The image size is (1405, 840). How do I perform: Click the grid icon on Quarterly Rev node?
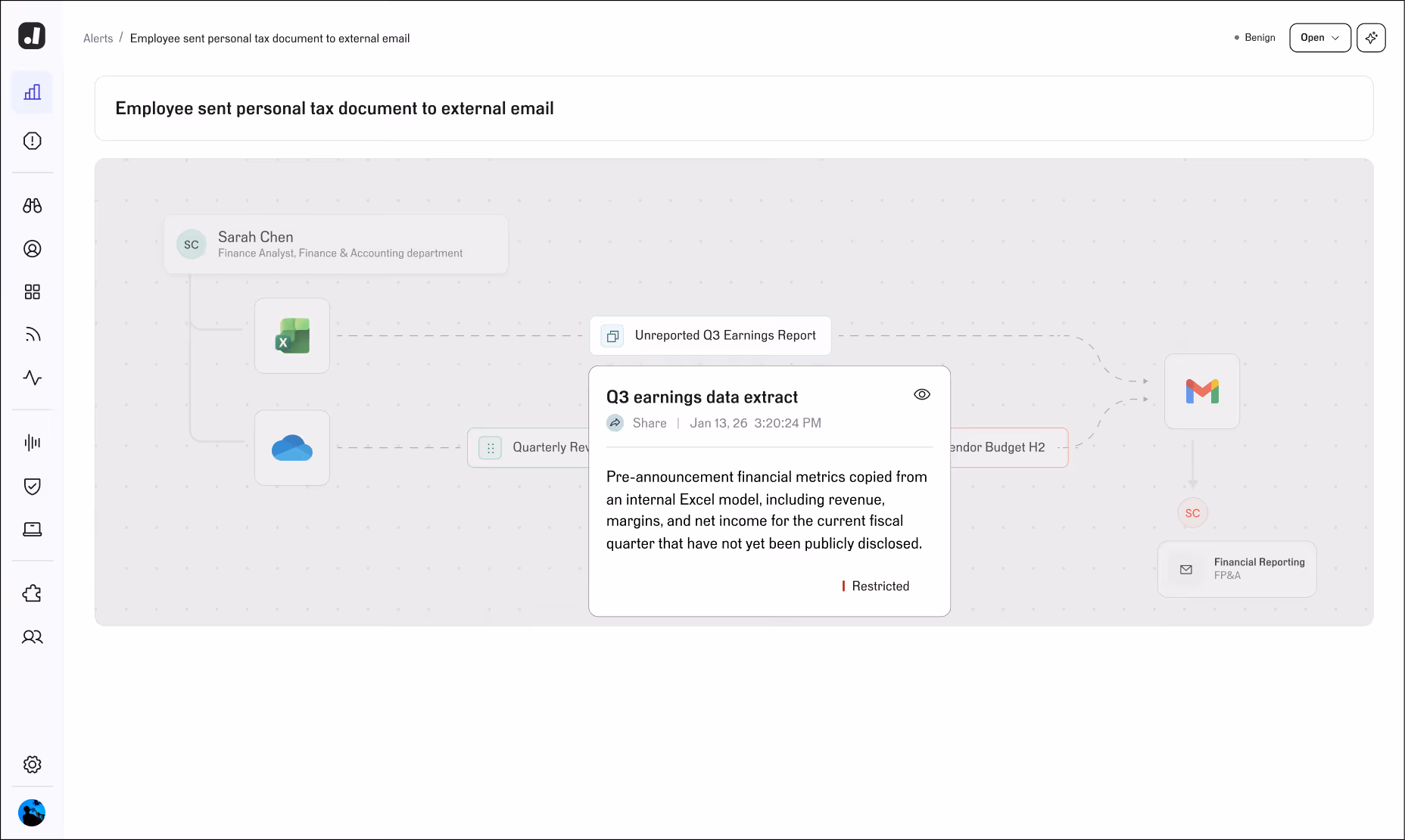491,448
